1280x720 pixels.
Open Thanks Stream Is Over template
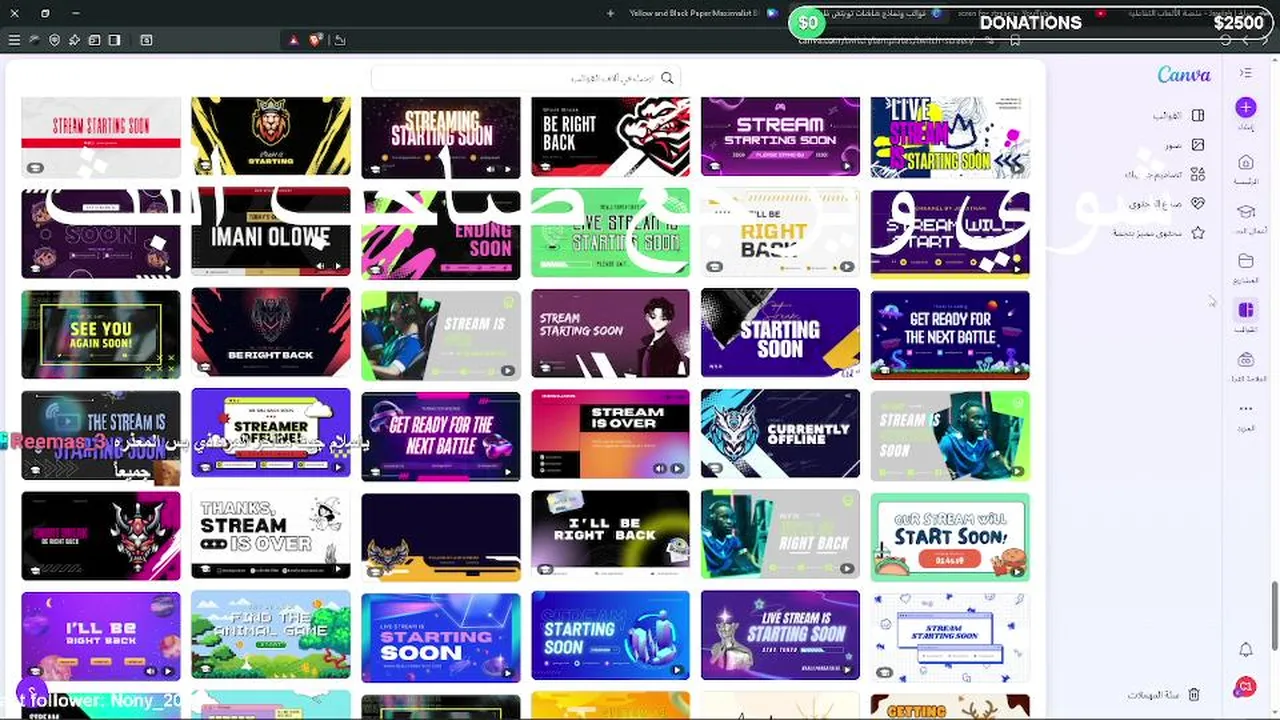(x=271, y=535)
